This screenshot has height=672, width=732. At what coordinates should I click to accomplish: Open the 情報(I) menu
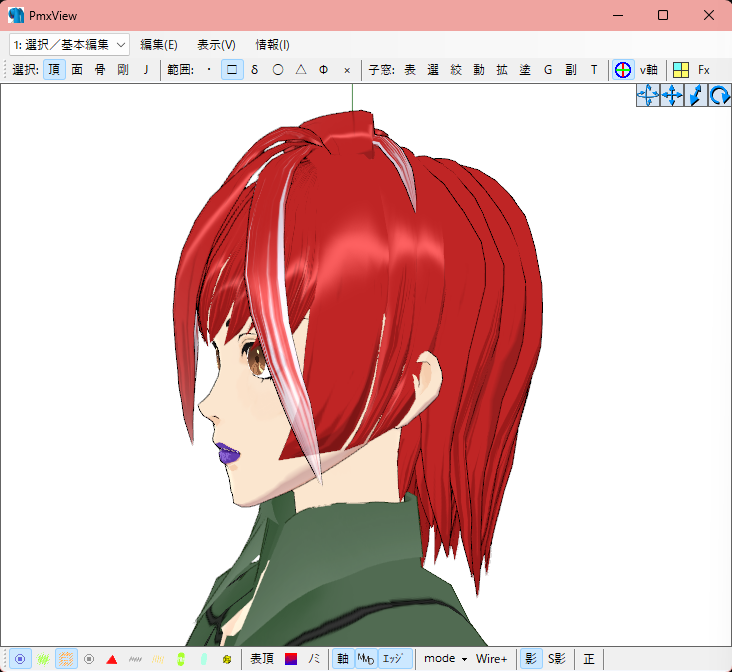pyautogui.click(x=272, y=44)
